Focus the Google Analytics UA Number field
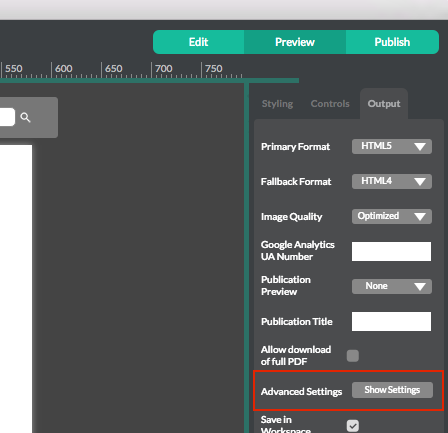This screenshot has height=433, width=448. pos(391,251)
